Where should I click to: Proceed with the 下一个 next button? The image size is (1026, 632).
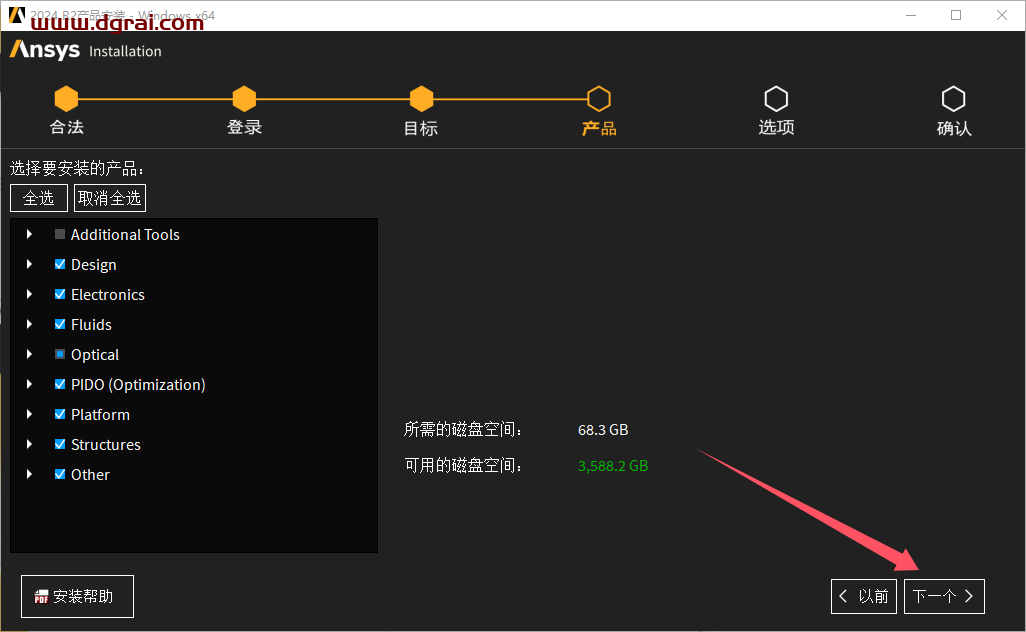[x=944, y=596]
